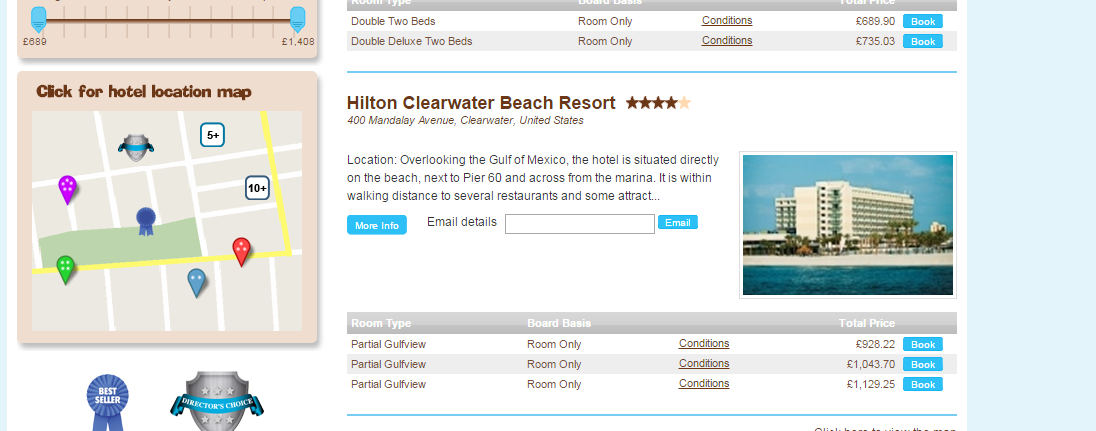This screenshot has height=431, width=1096.
Task: Click the purple map pin marker
Action: [67, 187]
